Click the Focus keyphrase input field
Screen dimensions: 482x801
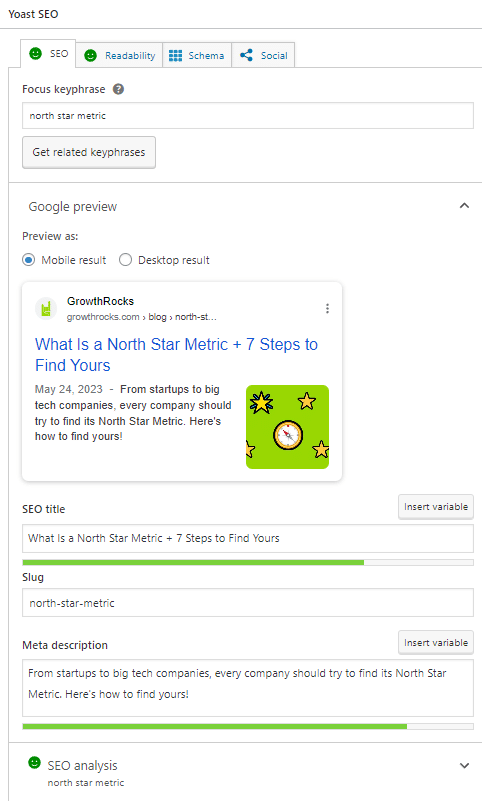tap(248, 116)
